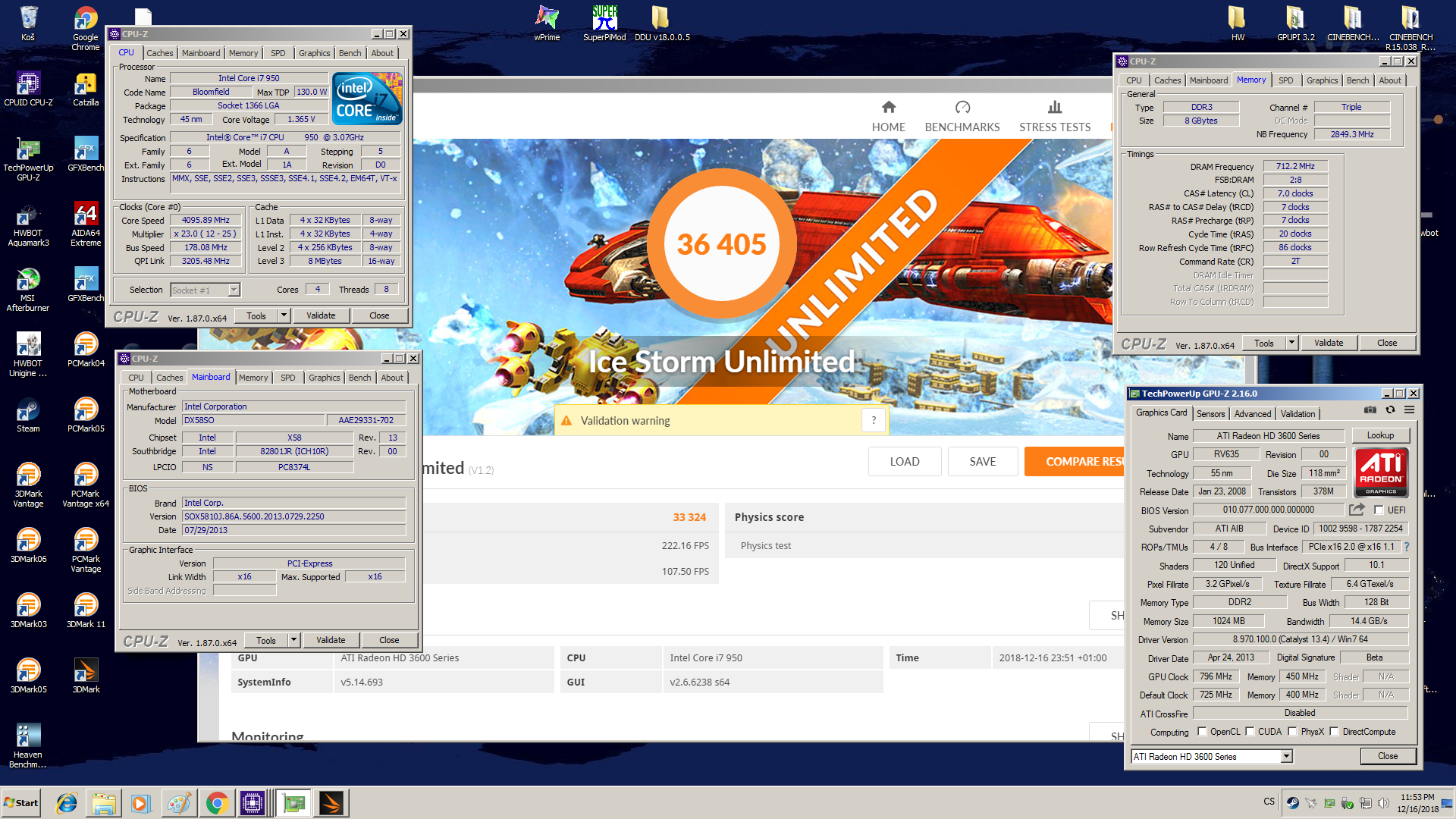Open the 3DMark HOME icon
Image resolution: width=1456 pixels, height=819 pixels.
pyautogui.click(x=889, y=107)
